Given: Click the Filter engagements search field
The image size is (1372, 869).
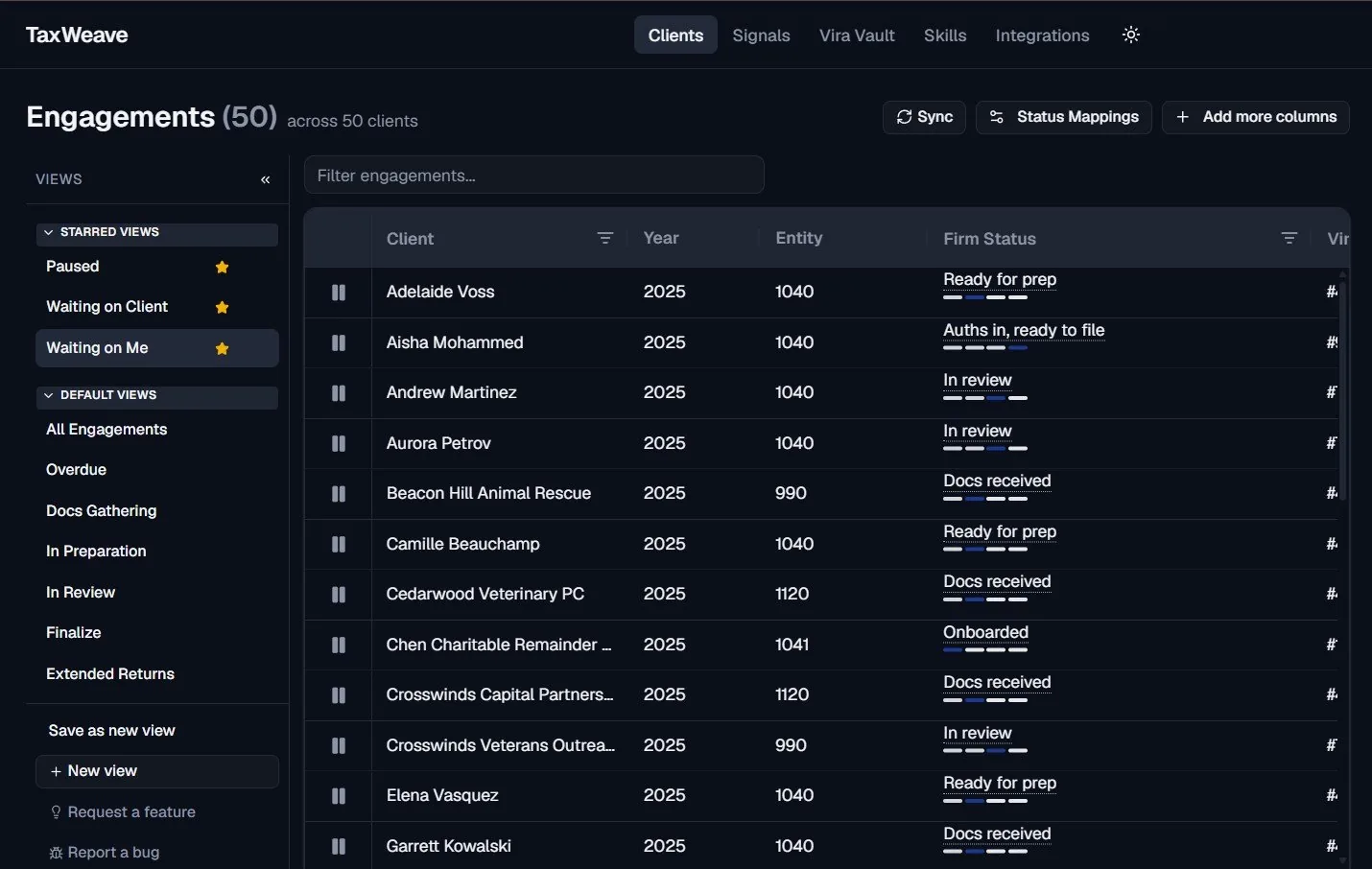Looking at the screenshot, I should (534, 175).
